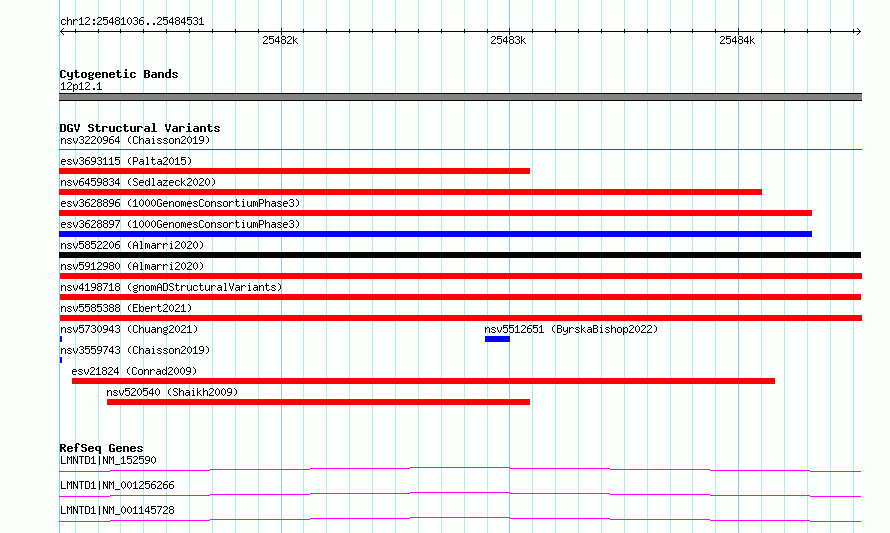Viewport: 890px width, 533px height.
Task: Click the right arrow end of ruler
Action: [858, 32]
